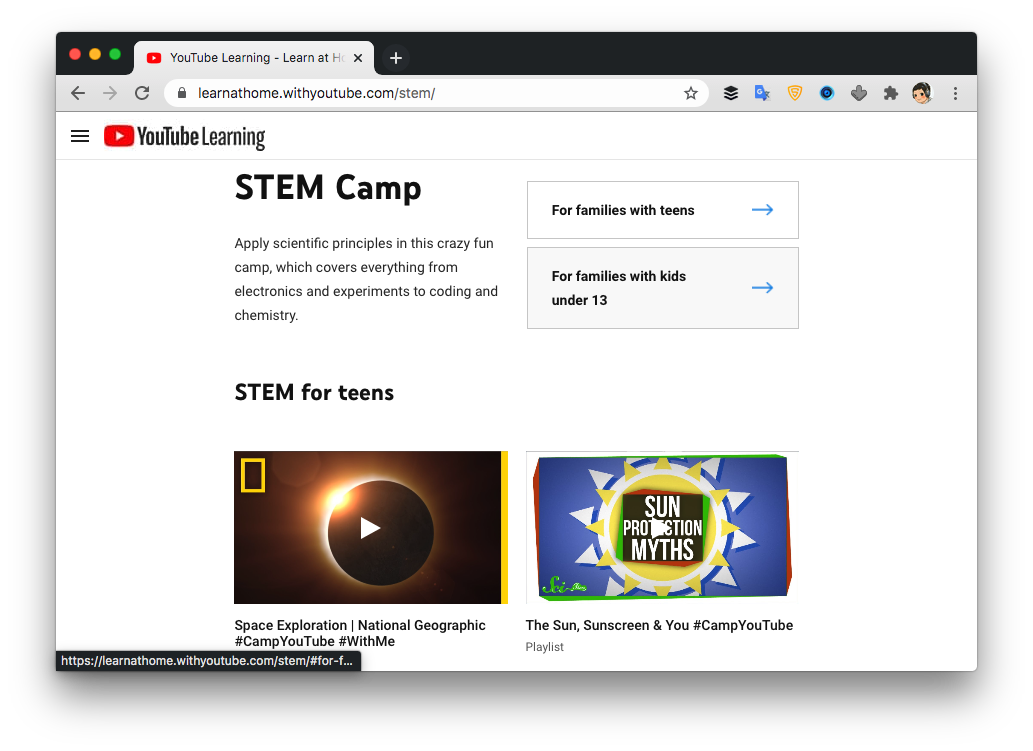The width and height of the screenshot is (1033, 751).
Task: Click the STEM Camp page heading
Action: (328, 188)
